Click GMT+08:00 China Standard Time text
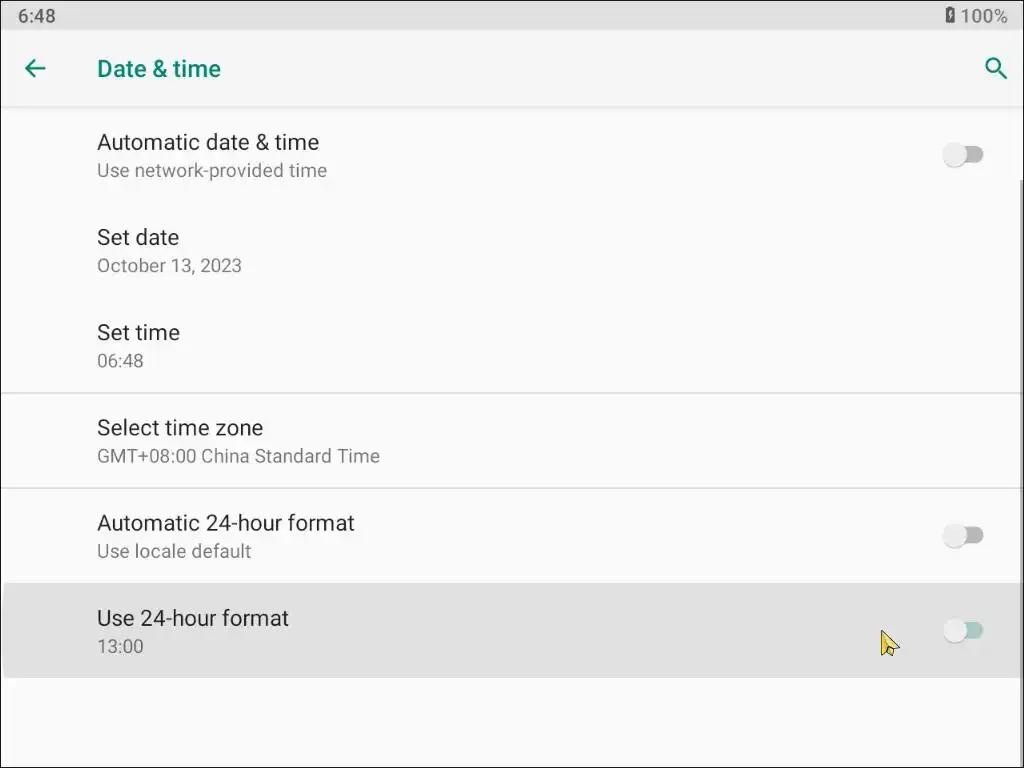 tap(238, 456)
